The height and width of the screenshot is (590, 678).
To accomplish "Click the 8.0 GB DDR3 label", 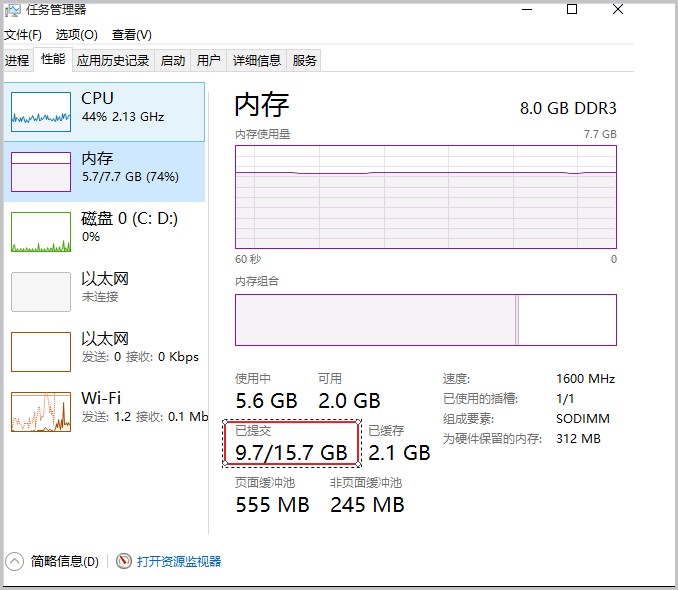I will point(568,108).
